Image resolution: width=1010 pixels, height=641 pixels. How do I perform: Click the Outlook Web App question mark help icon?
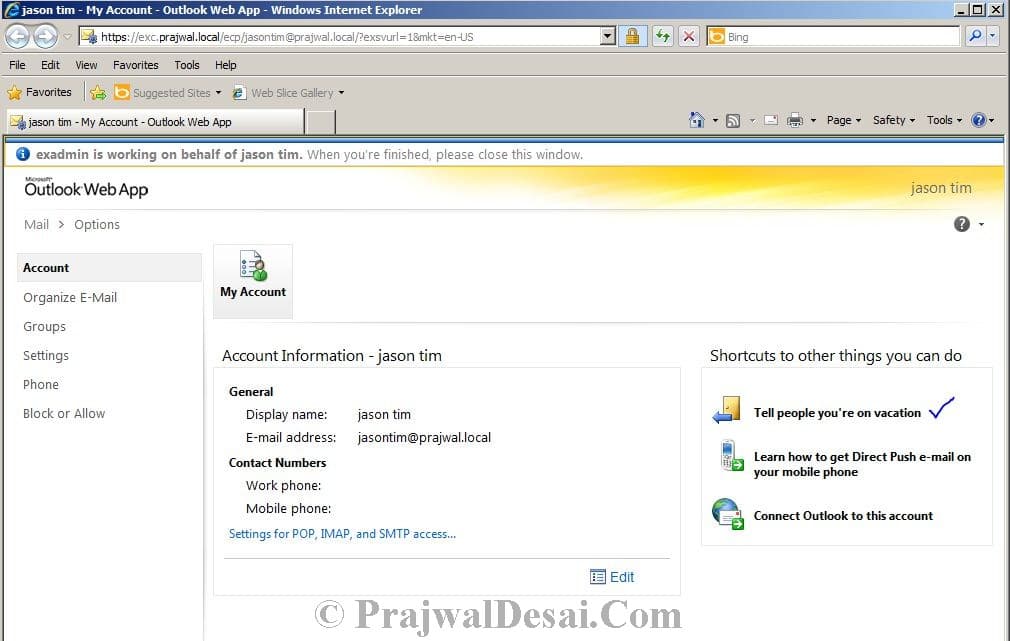click(x=961, y=224)
